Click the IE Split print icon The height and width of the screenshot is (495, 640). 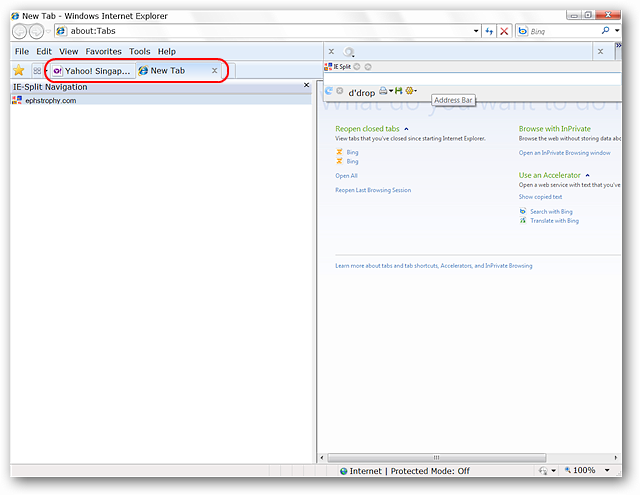coord(383,91)
